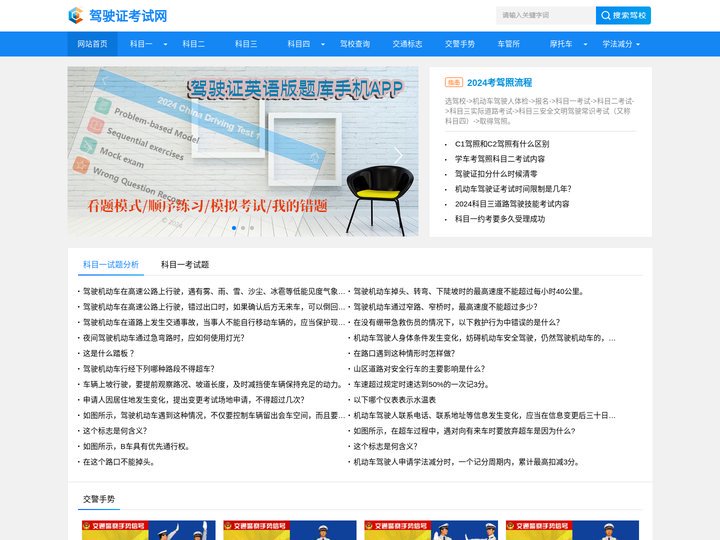Expand the 摩托车 dropdown arrow
The height and width of the screenshot is (540, 720).
(585, 45)
